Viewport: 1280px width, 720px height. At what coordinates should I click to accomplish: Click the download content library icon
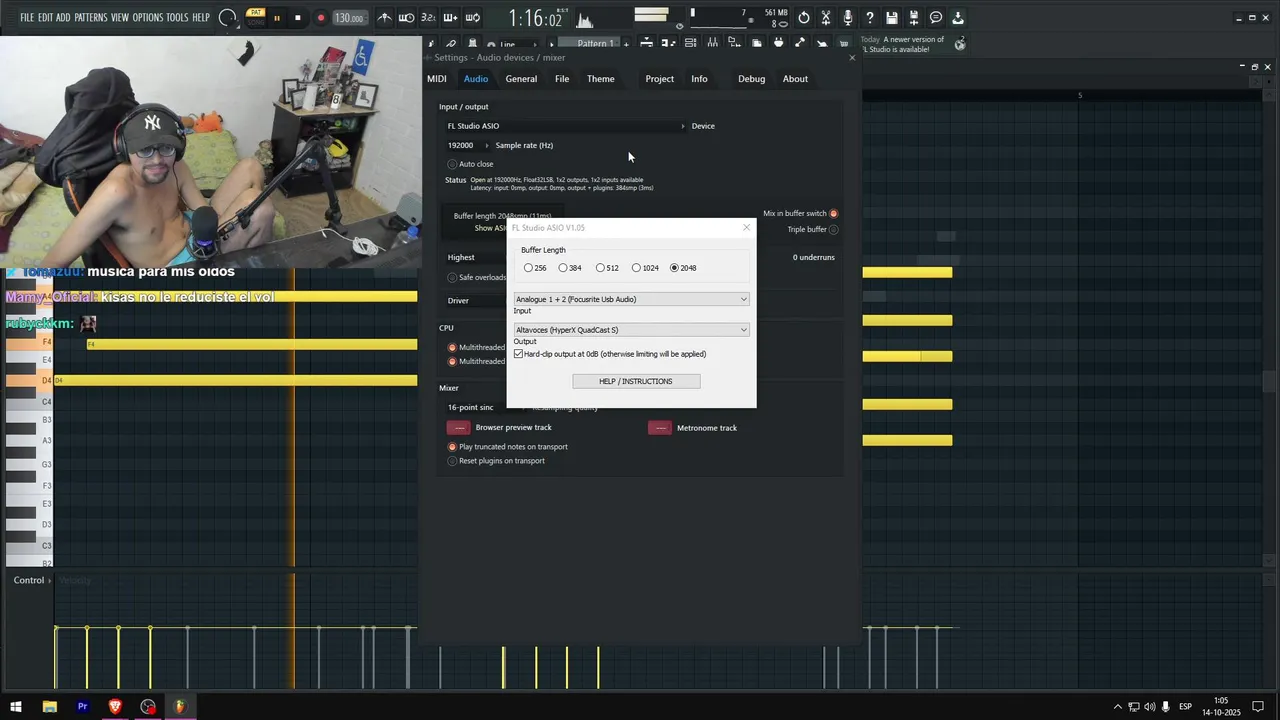[x=957, y=18]
